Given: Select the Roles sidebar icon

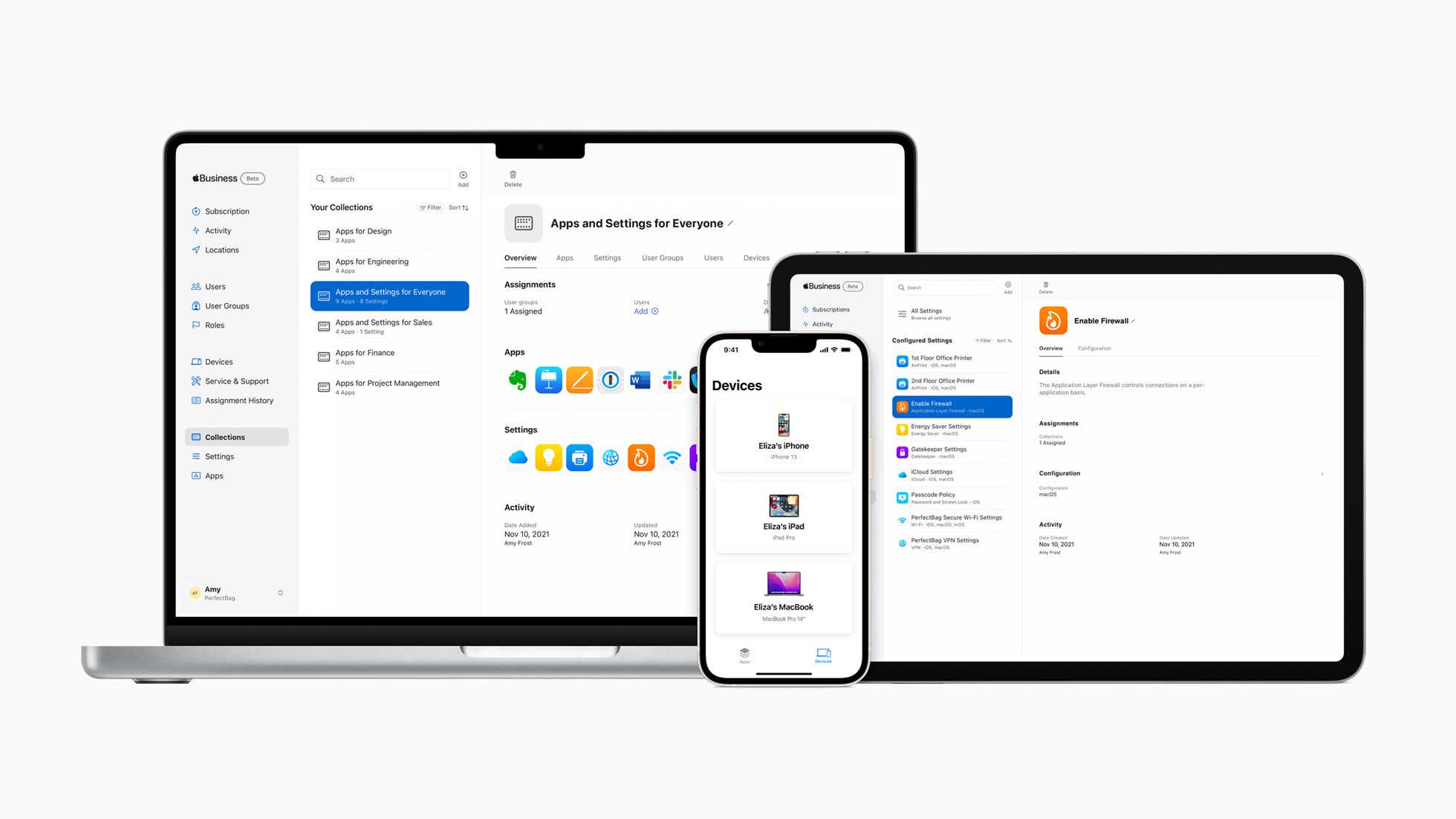Looking at the screenshot, I should coord(196,324).
